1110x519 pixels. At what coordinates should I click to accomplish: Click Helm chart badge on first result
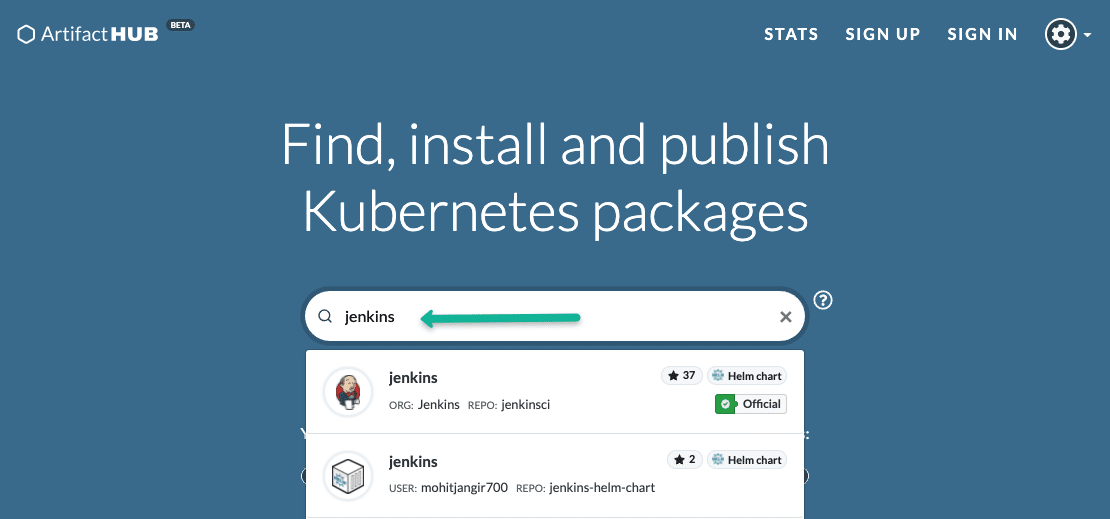tap(747, 376)
